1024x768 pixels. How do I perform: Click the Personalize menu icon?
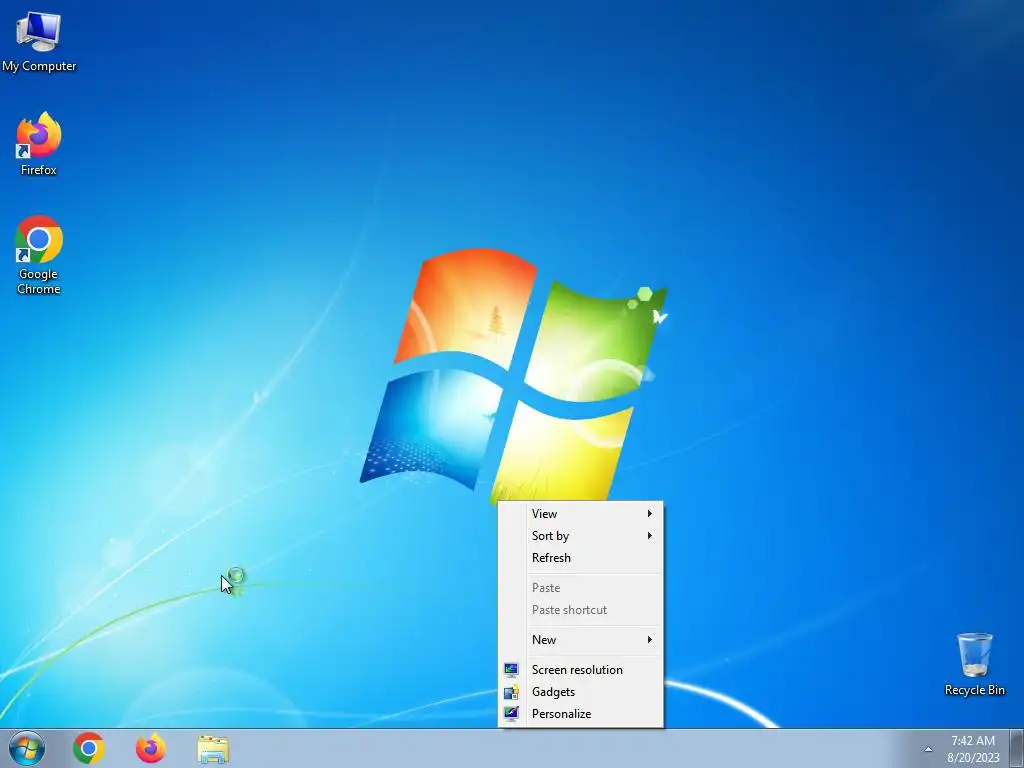tap(511, 714)
